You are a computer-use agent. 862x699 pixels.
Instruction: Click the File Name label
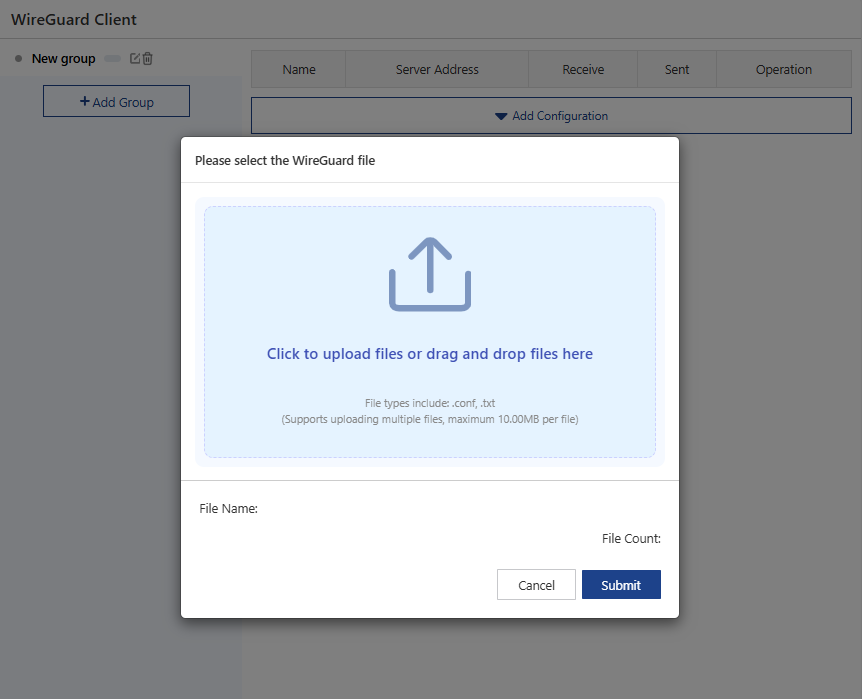click(x=229, y=509)
